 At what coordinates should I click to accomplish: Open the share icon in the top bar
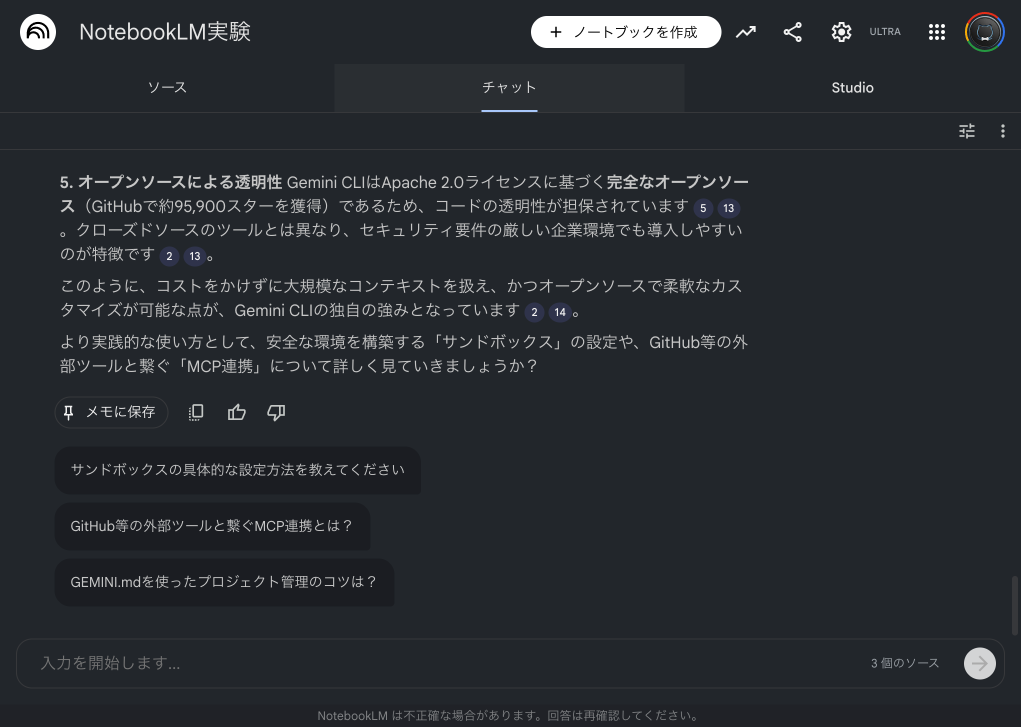tap(792, 31)
